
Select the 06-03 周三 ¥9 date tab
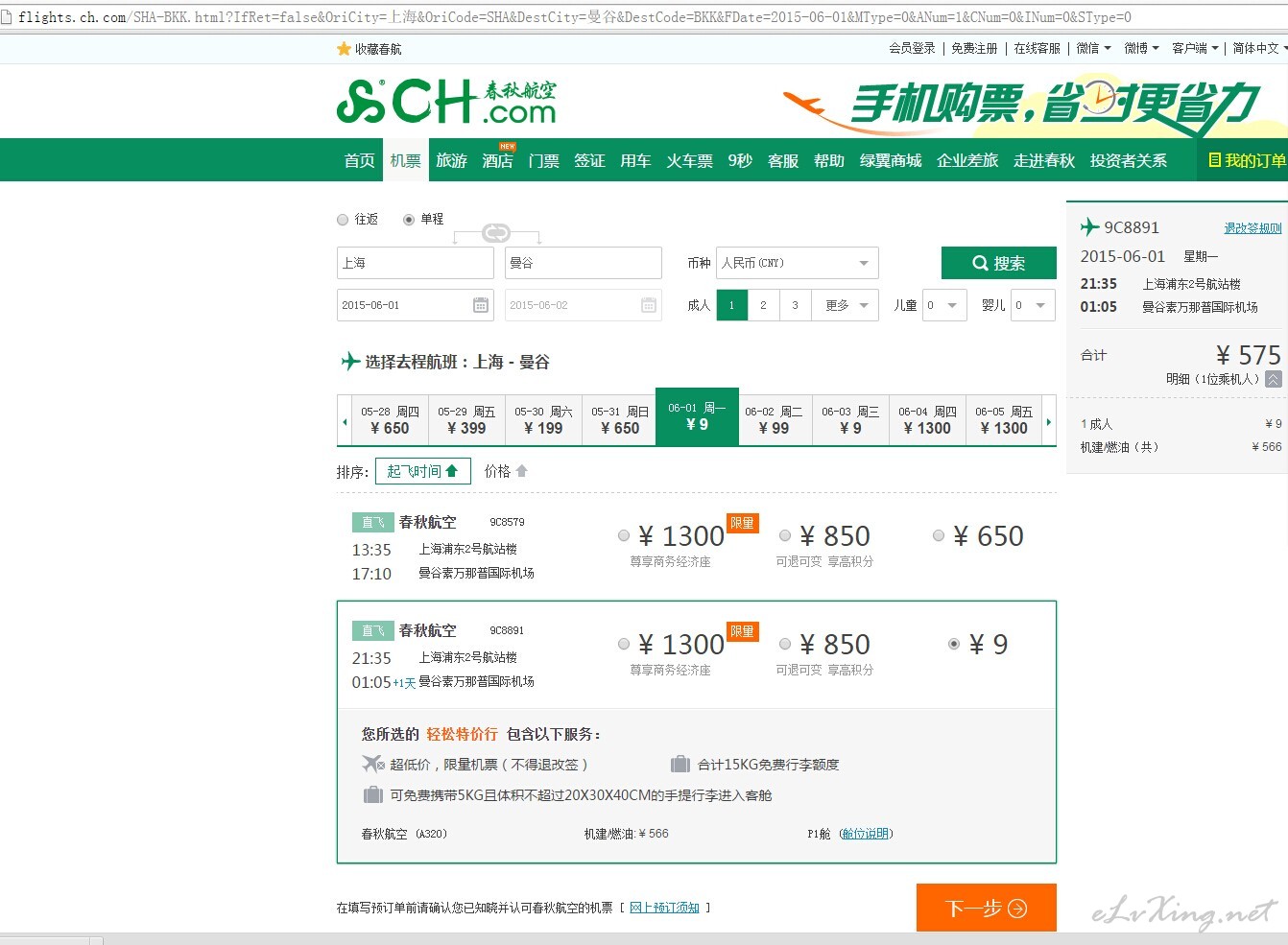[x=850, y=420]
